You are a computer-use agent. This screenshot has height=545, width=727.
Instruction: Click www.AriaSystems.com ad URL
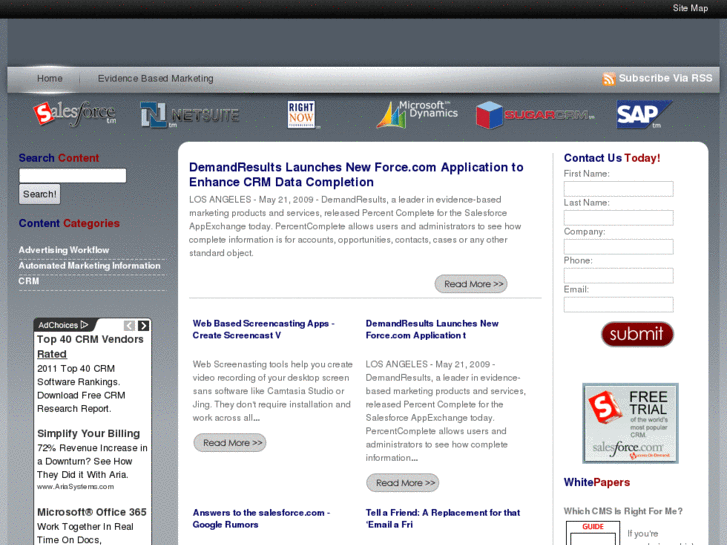point(76,487)
